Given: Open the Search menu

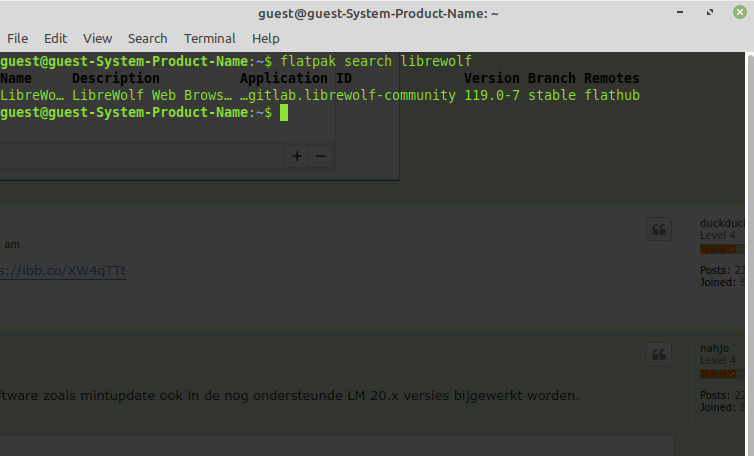Looking at the screenshot, I should [x=148, y=38].
